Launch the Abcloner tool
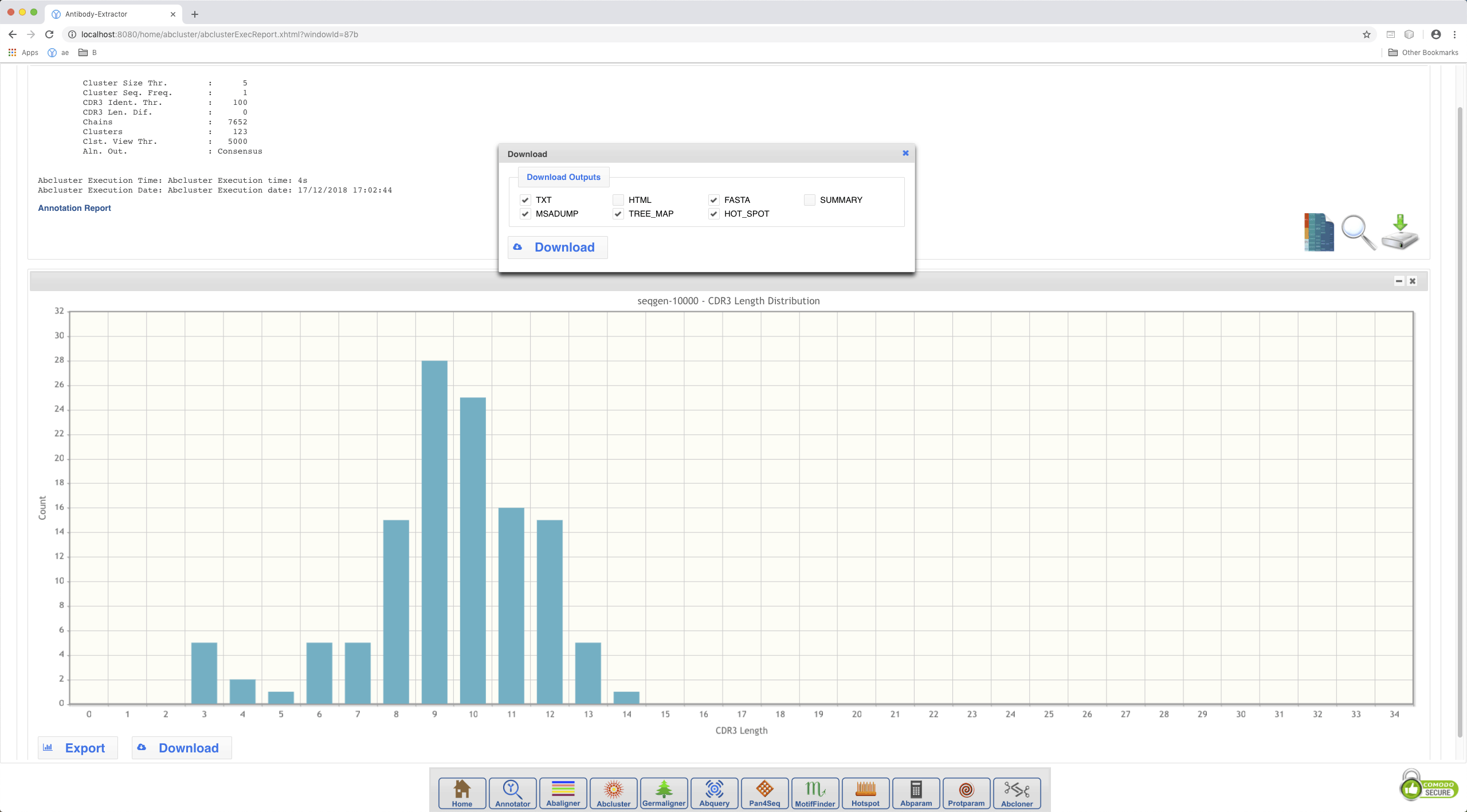 tap(1017, 793)
